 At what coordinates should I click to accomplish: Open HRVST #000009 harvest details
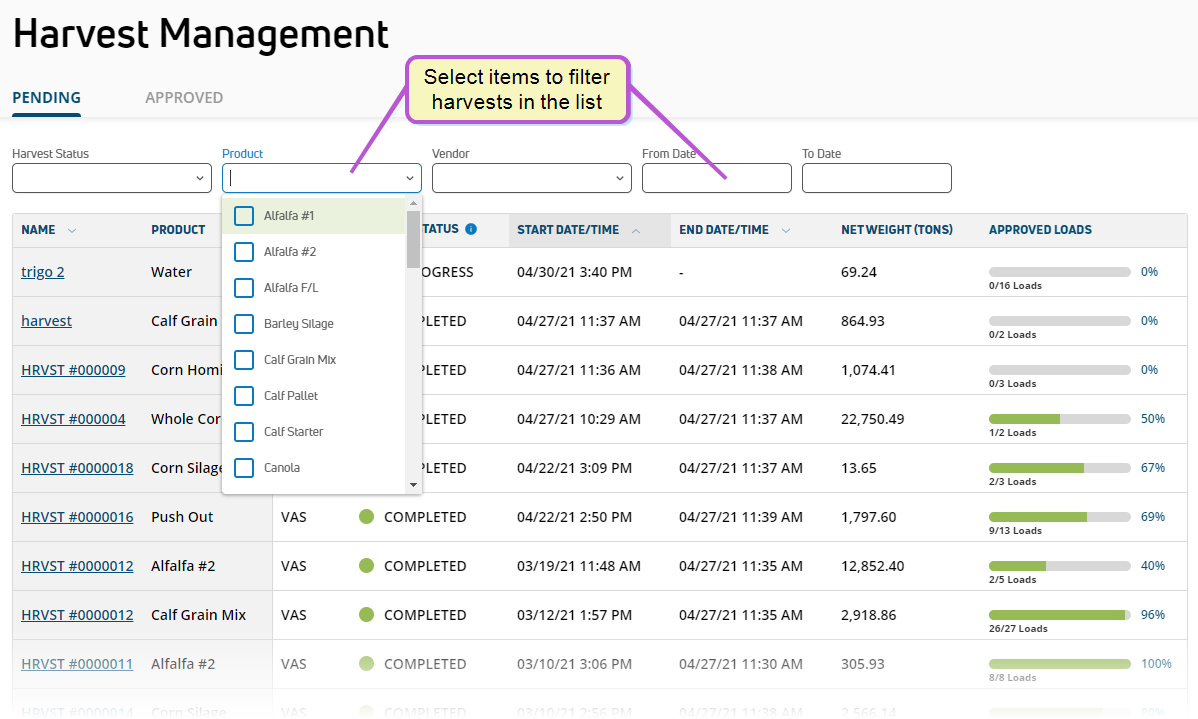73,370
